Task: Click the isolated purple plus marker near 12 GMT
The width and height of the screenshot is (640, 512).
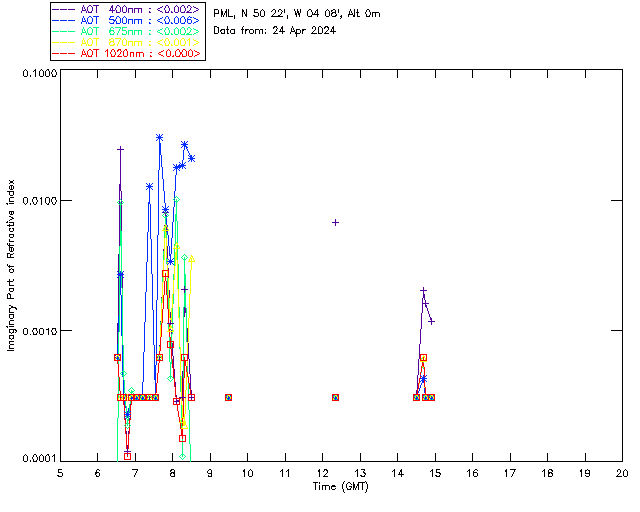Action: pos(336,222)
